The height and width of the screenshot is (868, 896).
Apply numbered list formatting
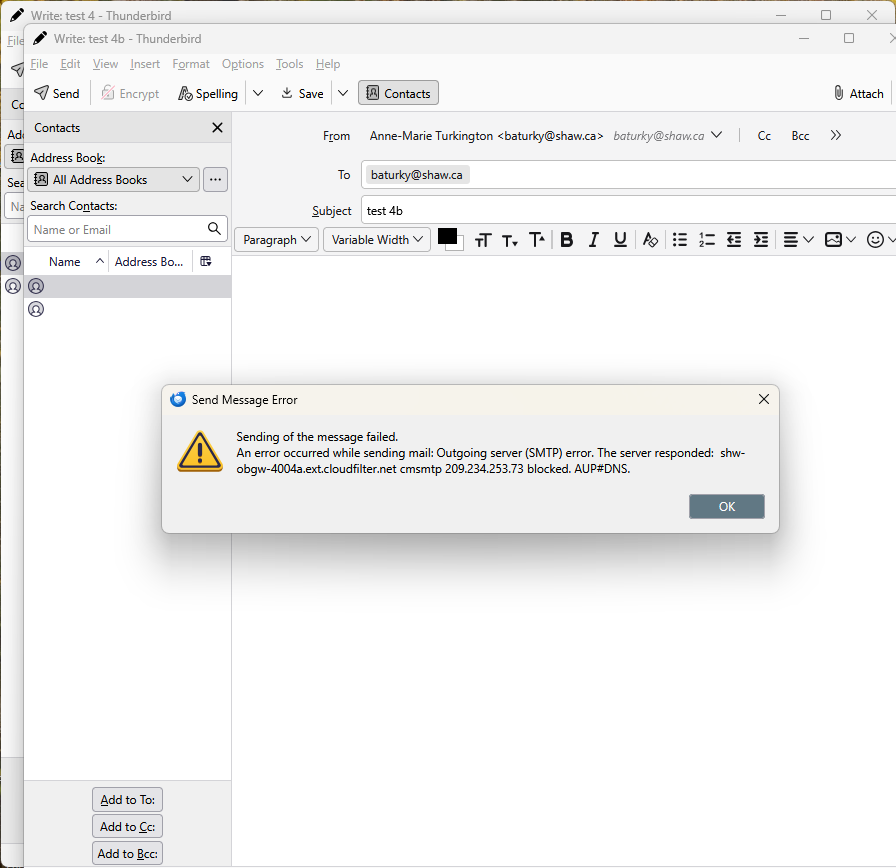707,240
